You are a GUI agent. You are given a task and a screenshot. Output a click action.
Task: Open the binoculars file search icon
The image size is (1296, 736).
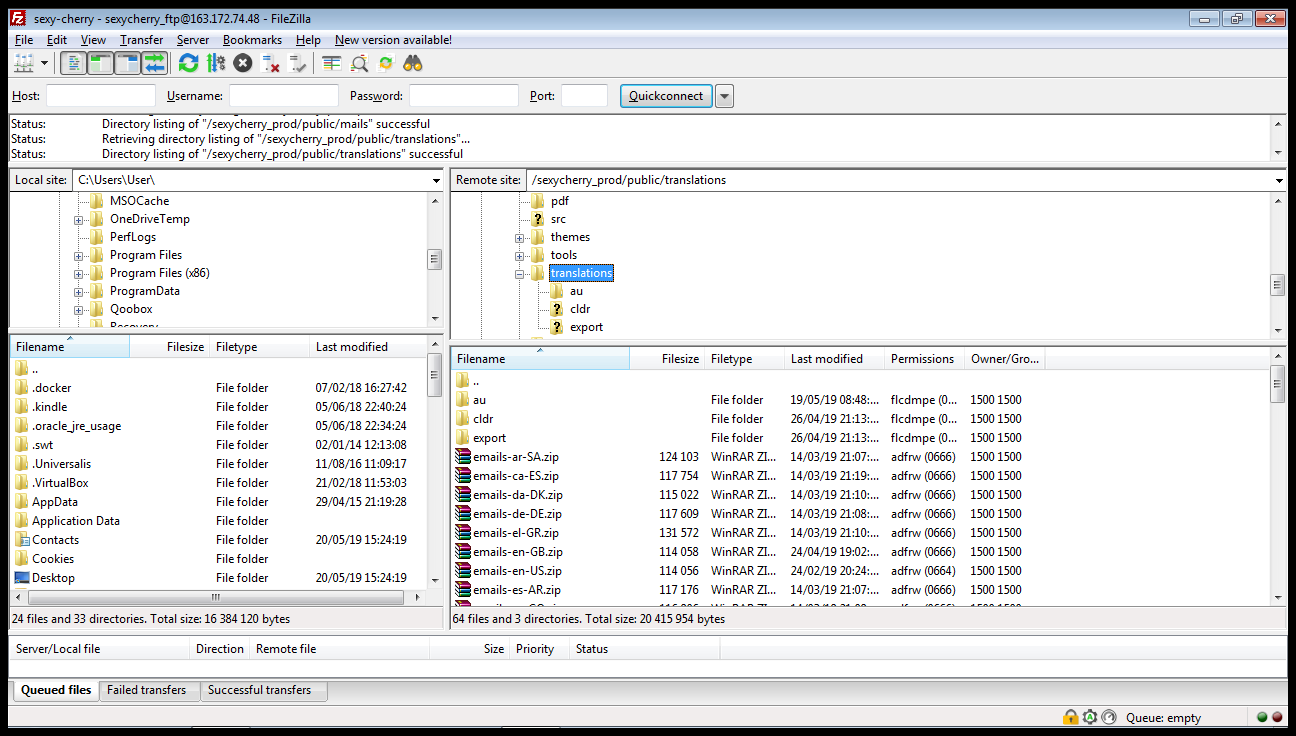413,64
